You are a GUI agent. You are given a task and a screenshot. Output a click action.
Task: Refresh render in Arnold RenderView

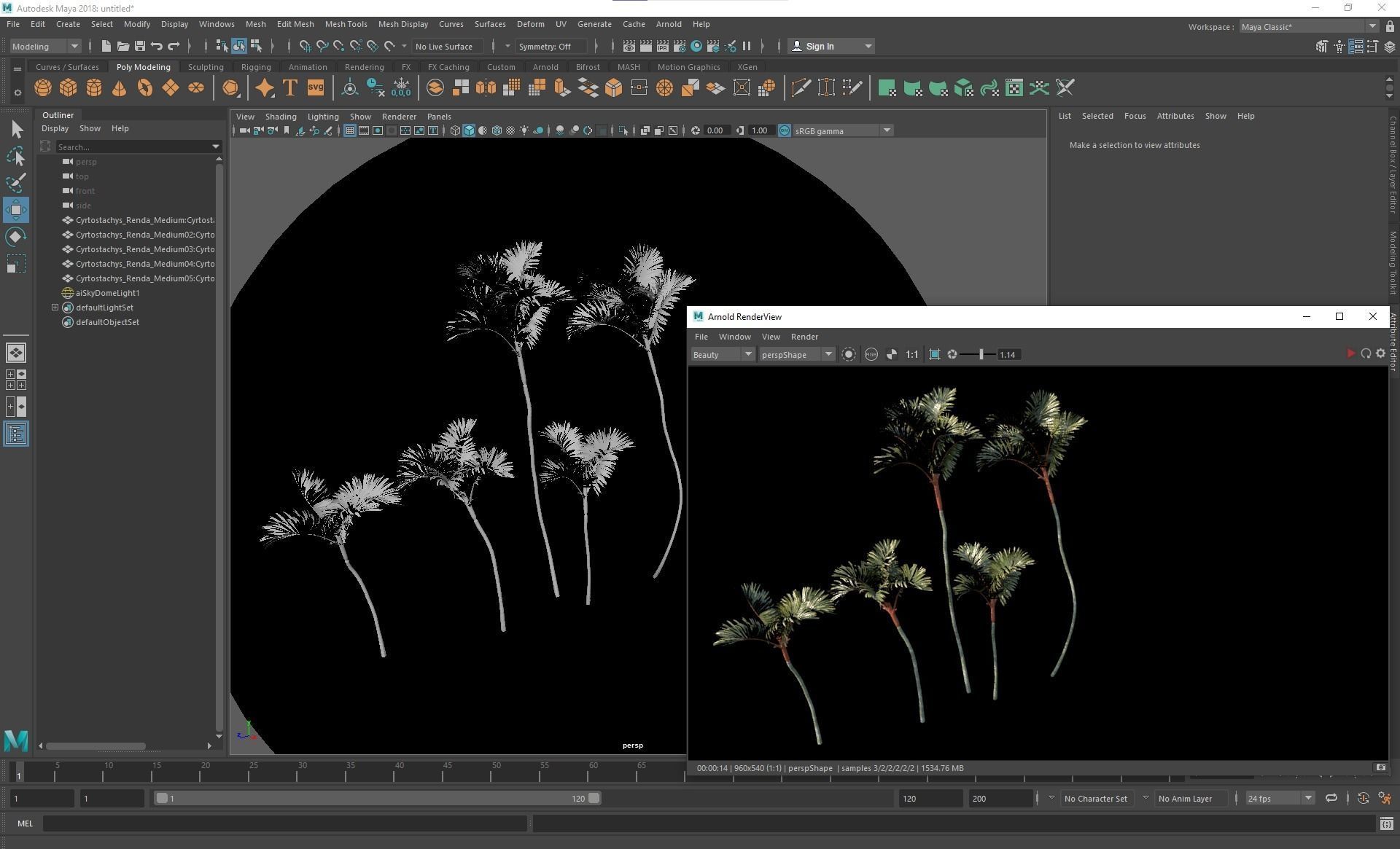tap(1366, 353)
